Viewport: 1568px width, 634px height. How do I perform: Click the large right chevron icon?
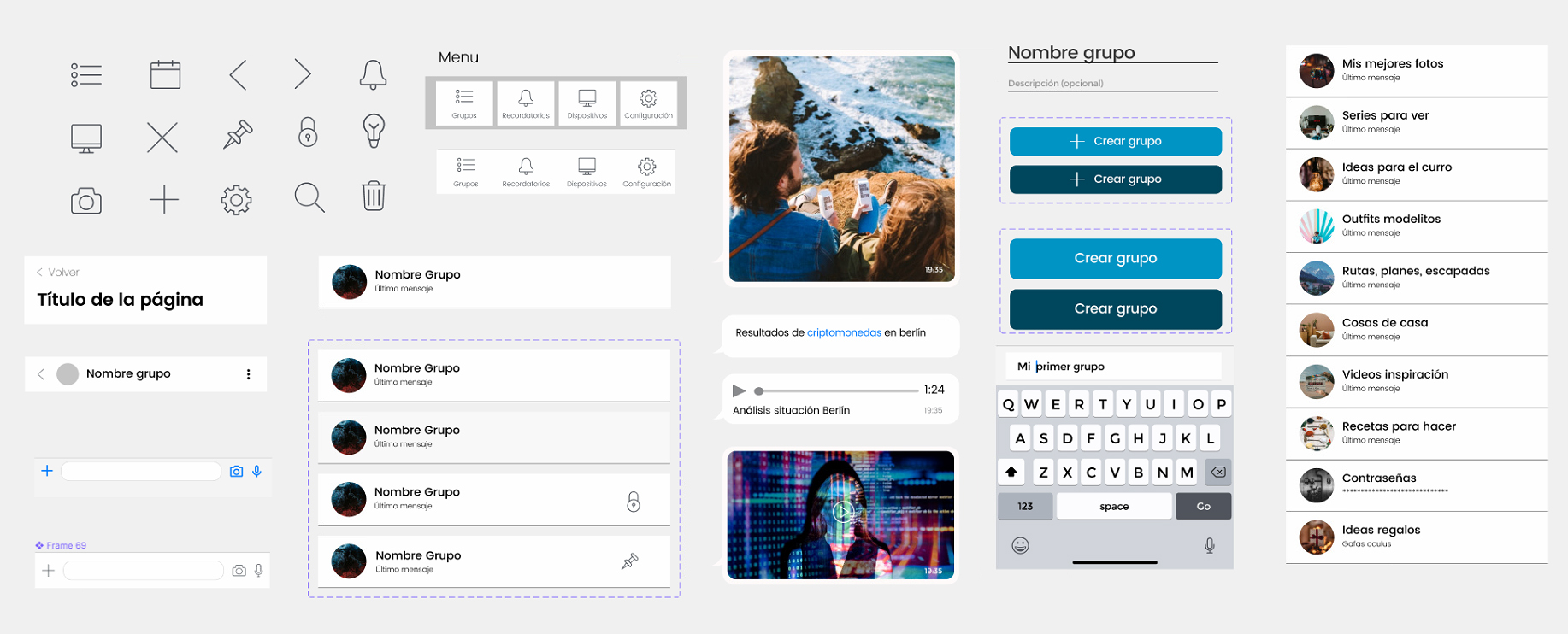[303, 74]
